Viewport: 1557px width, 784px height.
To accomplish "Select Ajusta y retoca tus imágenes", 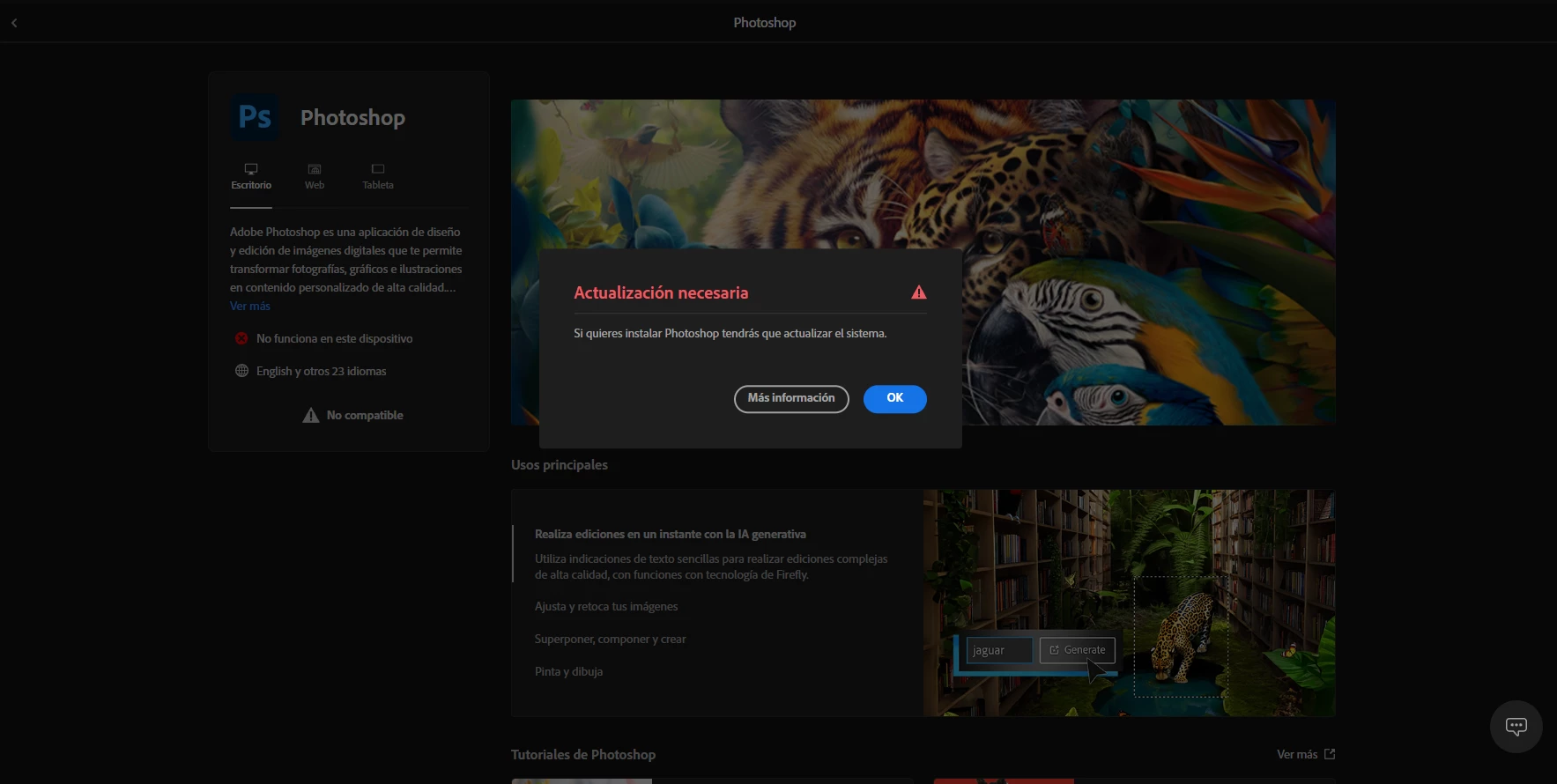I will coord(606,606).
